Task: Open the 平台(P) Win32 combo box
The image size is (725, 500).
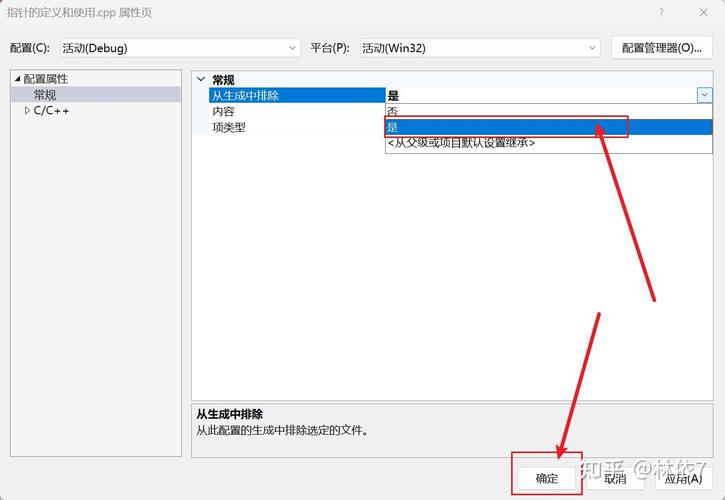Action: (480, 48)
